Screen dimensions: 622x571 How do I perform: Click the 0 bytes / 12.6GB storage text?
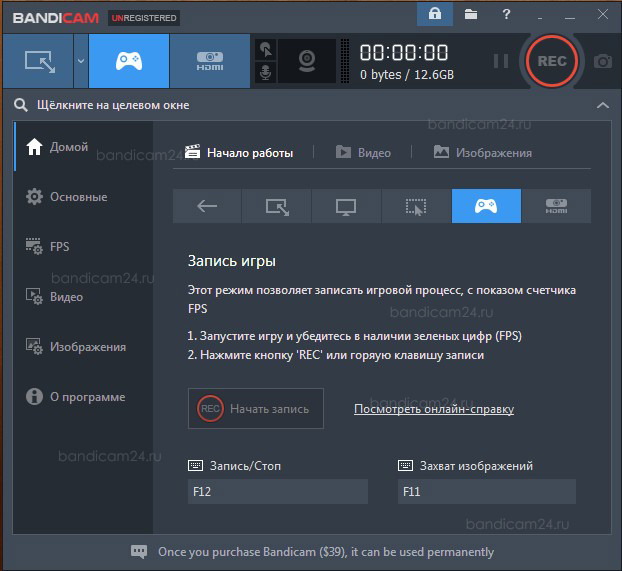point(407,75)
